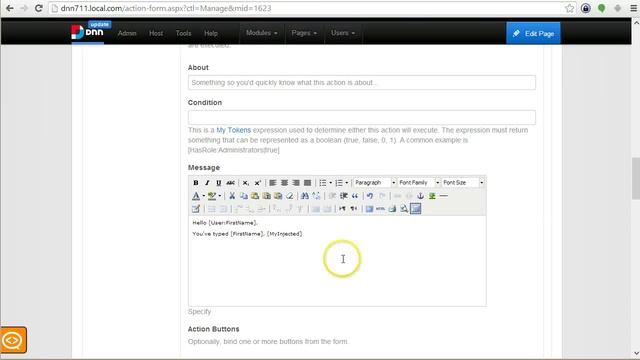Apply strikethrough formatting
640x360 pixels.
point(231,183)
